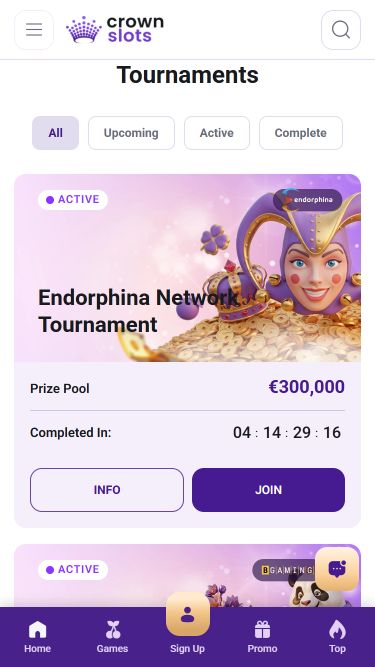Image resolution: width=375 pixels, height=667 pixels.
Task: Show only Active tournaments
Action: [217, 133]
